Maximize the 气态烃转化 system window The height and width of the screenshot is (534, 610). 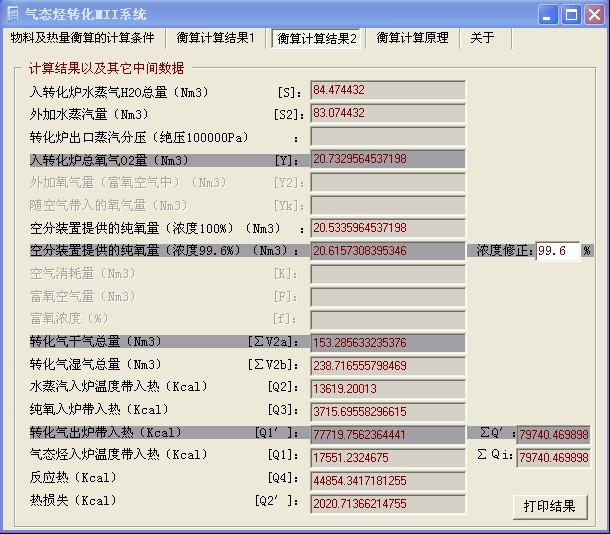[x=570, y=14]
